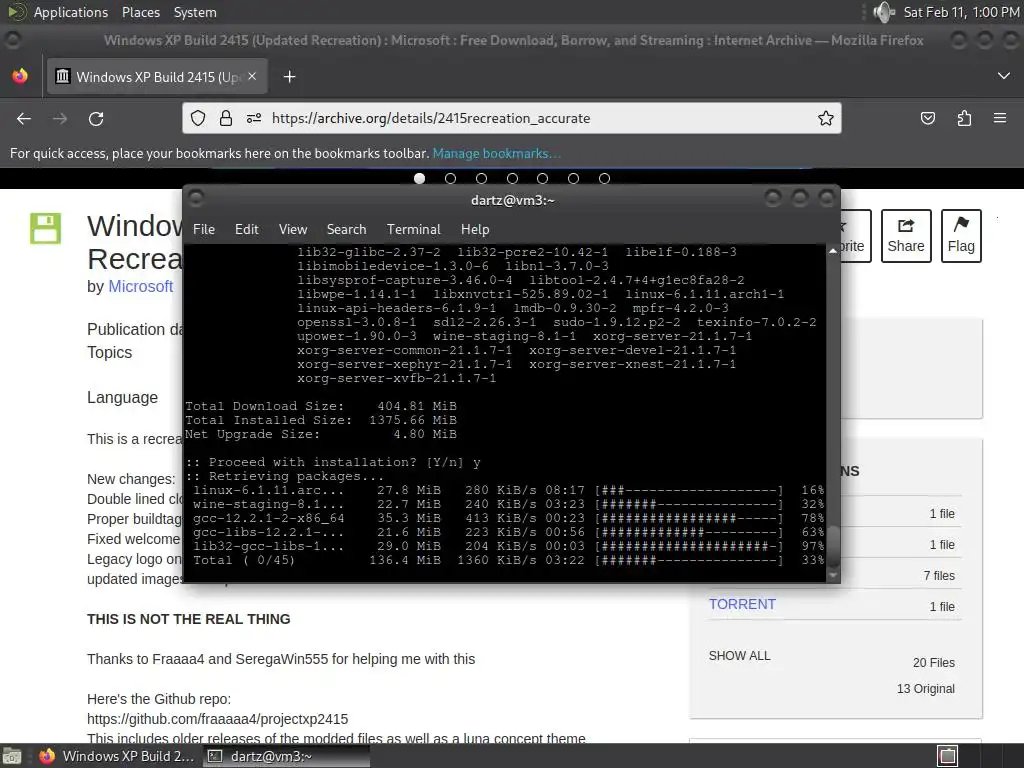Open the Firefox extensions icon
1024x768 pixels.
click(964, 118)
